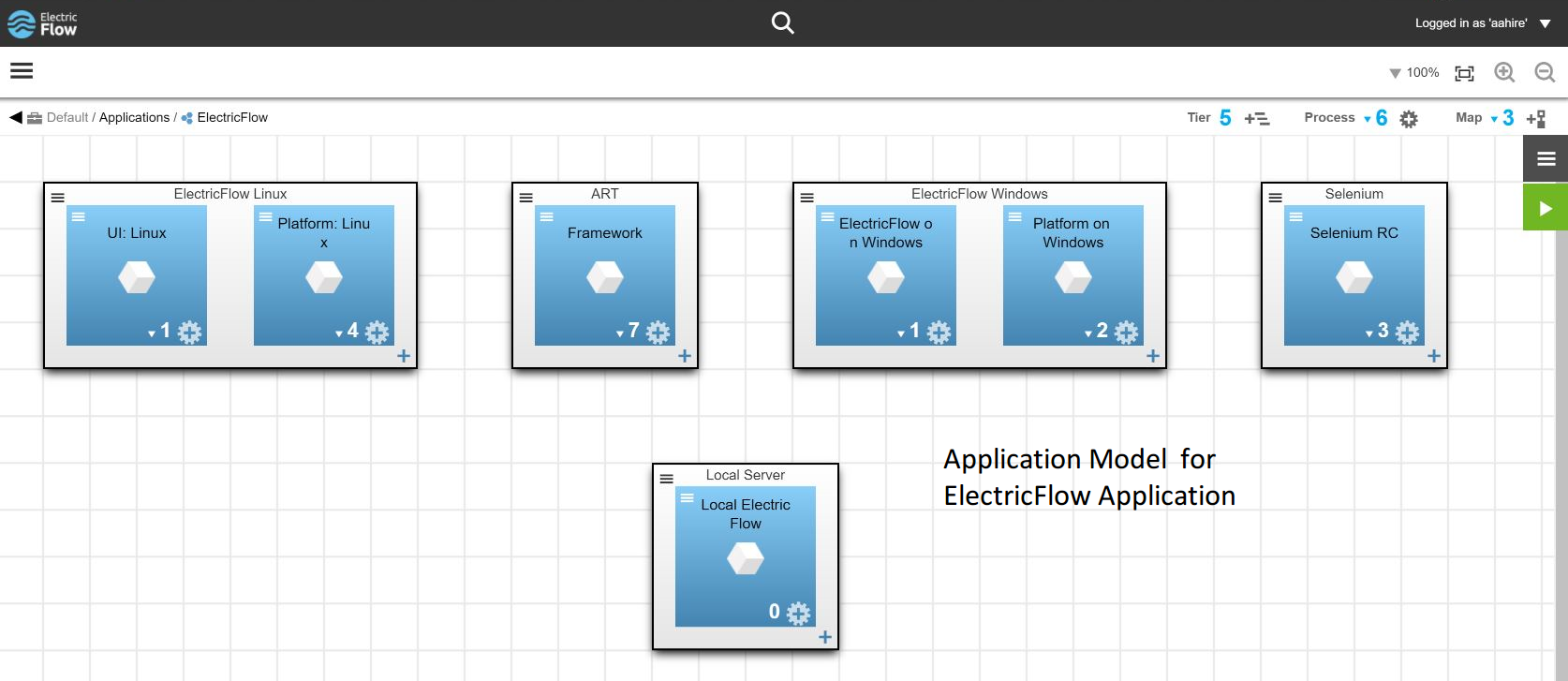The image size is (1568, 681).
Task: Add component to Selenium tier
Action: click(1434, 356)
